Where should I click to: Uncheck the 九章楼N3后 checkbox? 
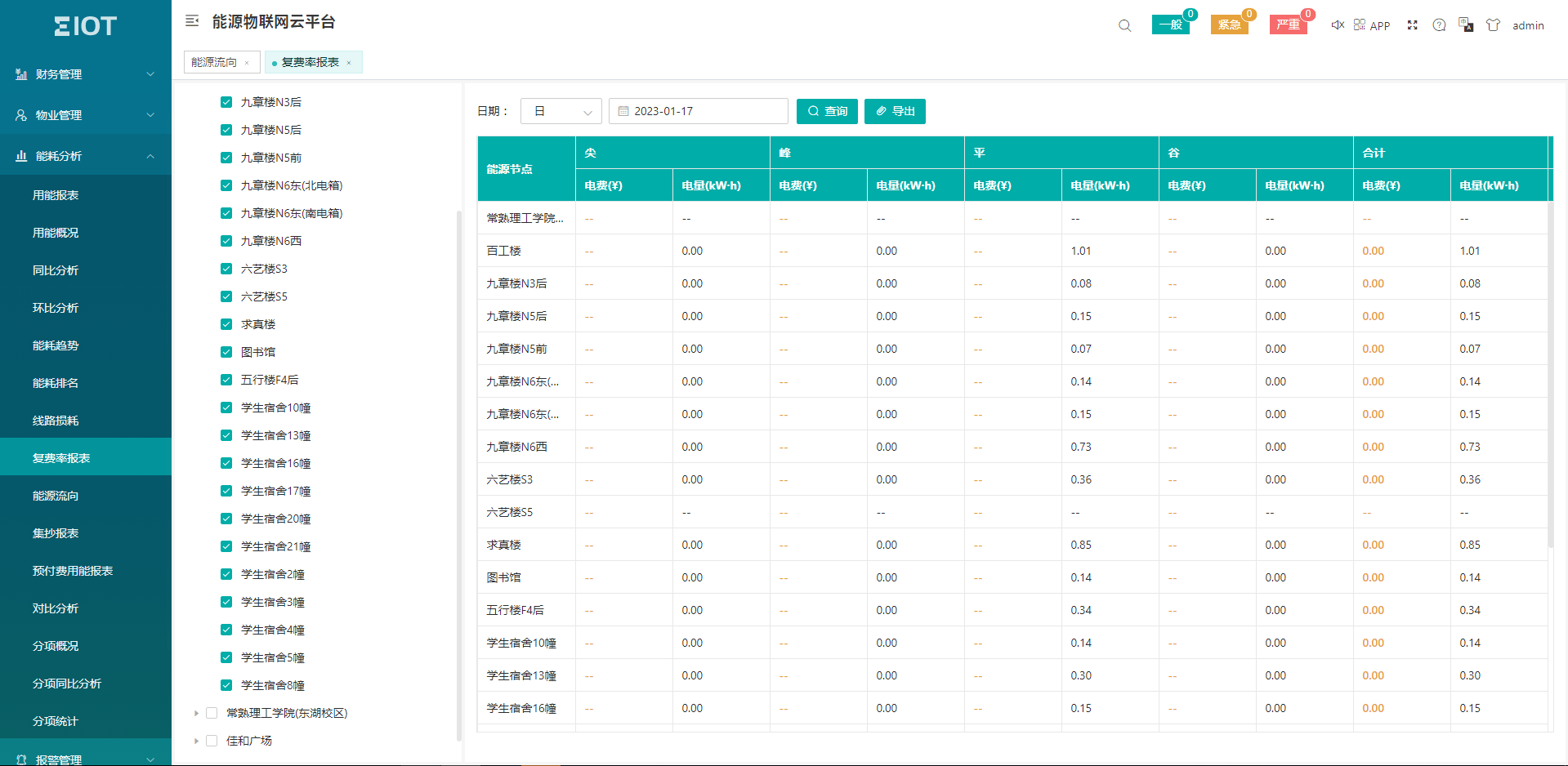pyautogui.click(x=226, y=102)
